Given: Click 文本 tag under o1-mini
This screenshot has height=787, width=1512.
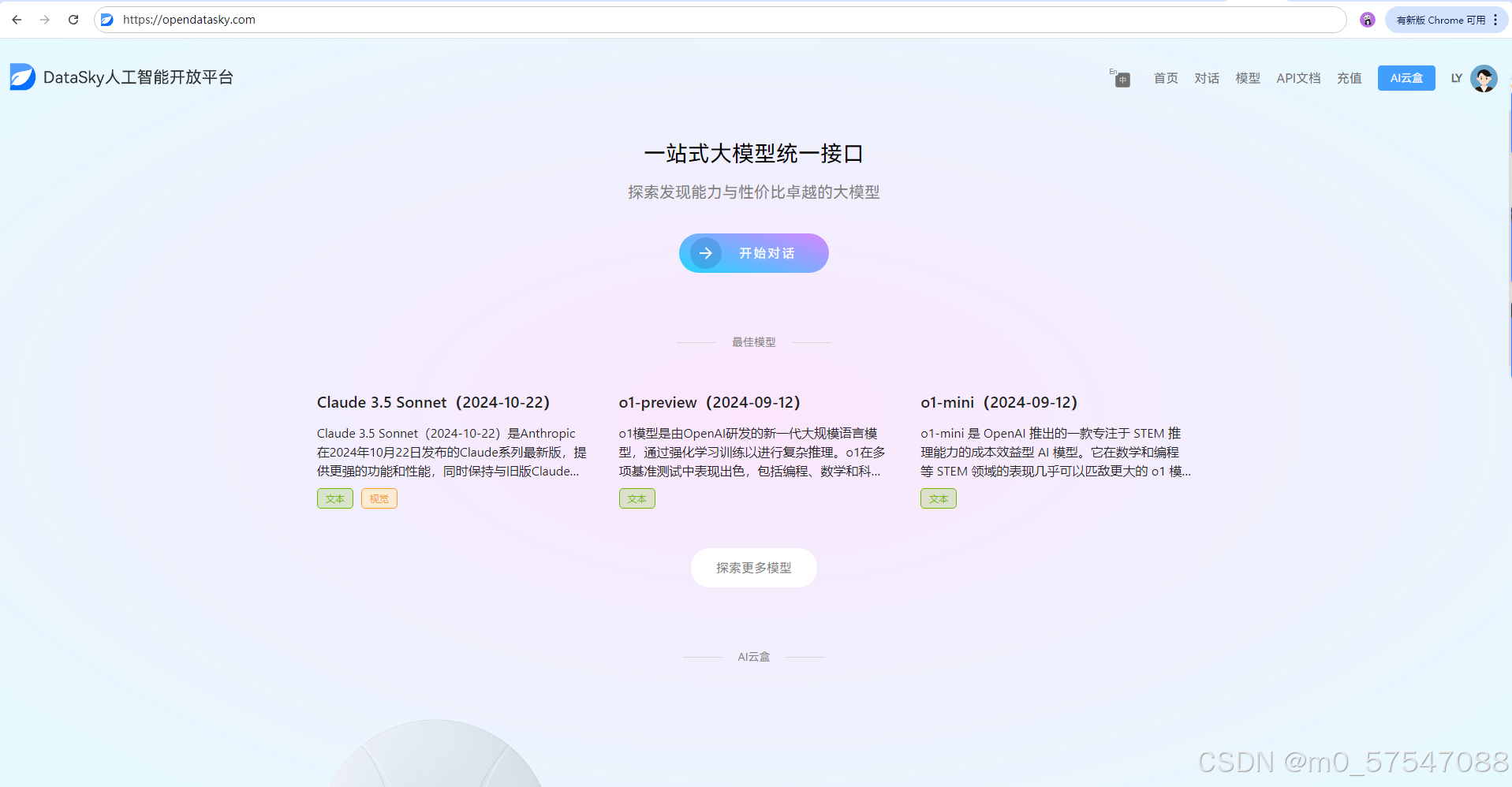Looking at the screenshot, I should tap(939, 498).
